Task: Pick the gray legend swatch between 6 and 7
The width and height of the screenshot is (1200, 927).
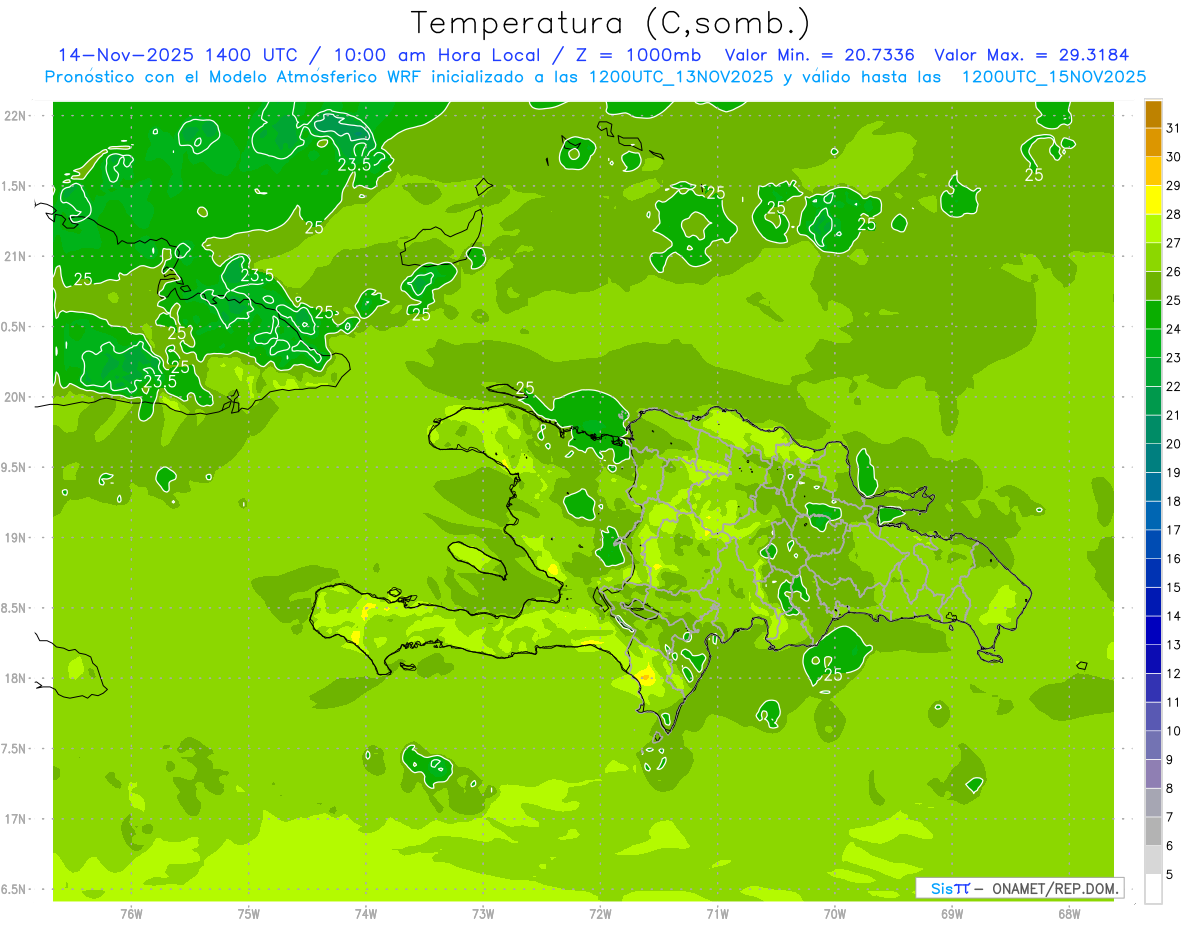Action: pyautogui.click(x=1153, y=831)
